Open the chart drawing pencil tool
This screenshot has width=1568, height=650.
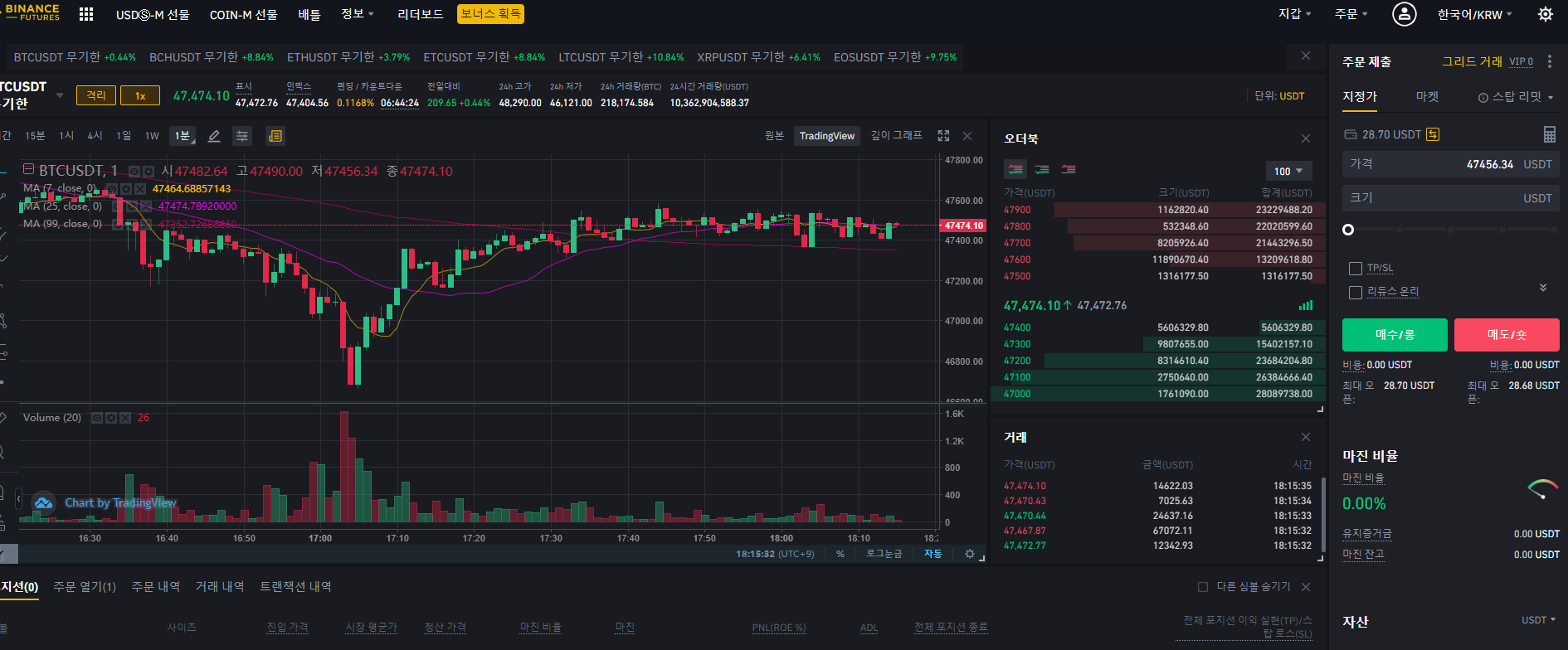(x=214, y=136)
